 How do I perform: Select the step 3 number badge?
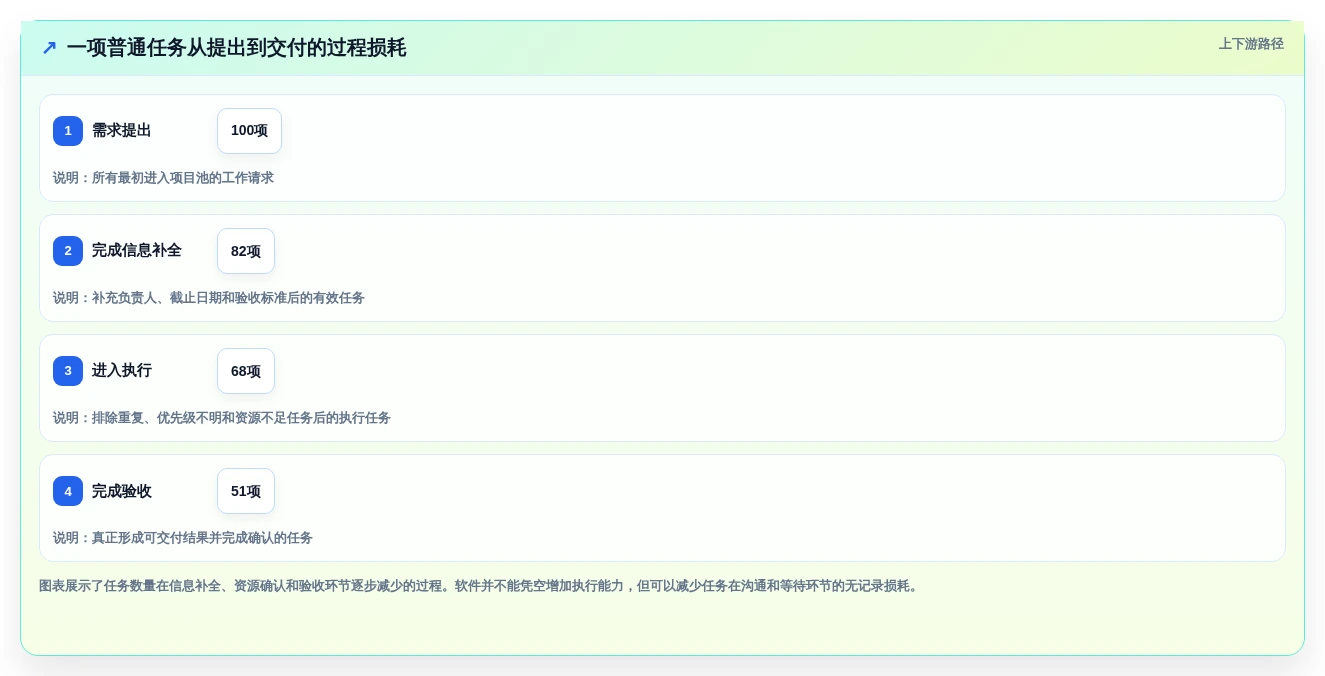pyautogui.click(x=68, y=371)
